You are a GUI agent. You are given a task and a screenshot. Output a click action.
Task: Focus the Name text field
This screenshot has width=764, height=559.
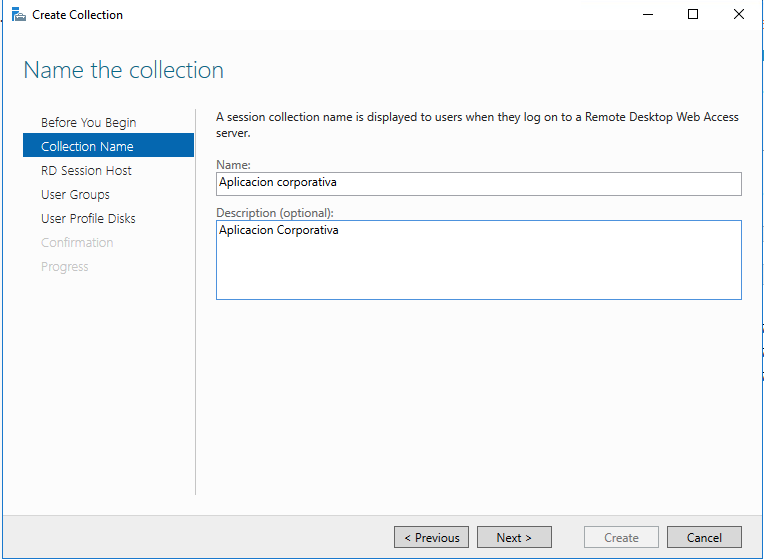pos(478,184)
